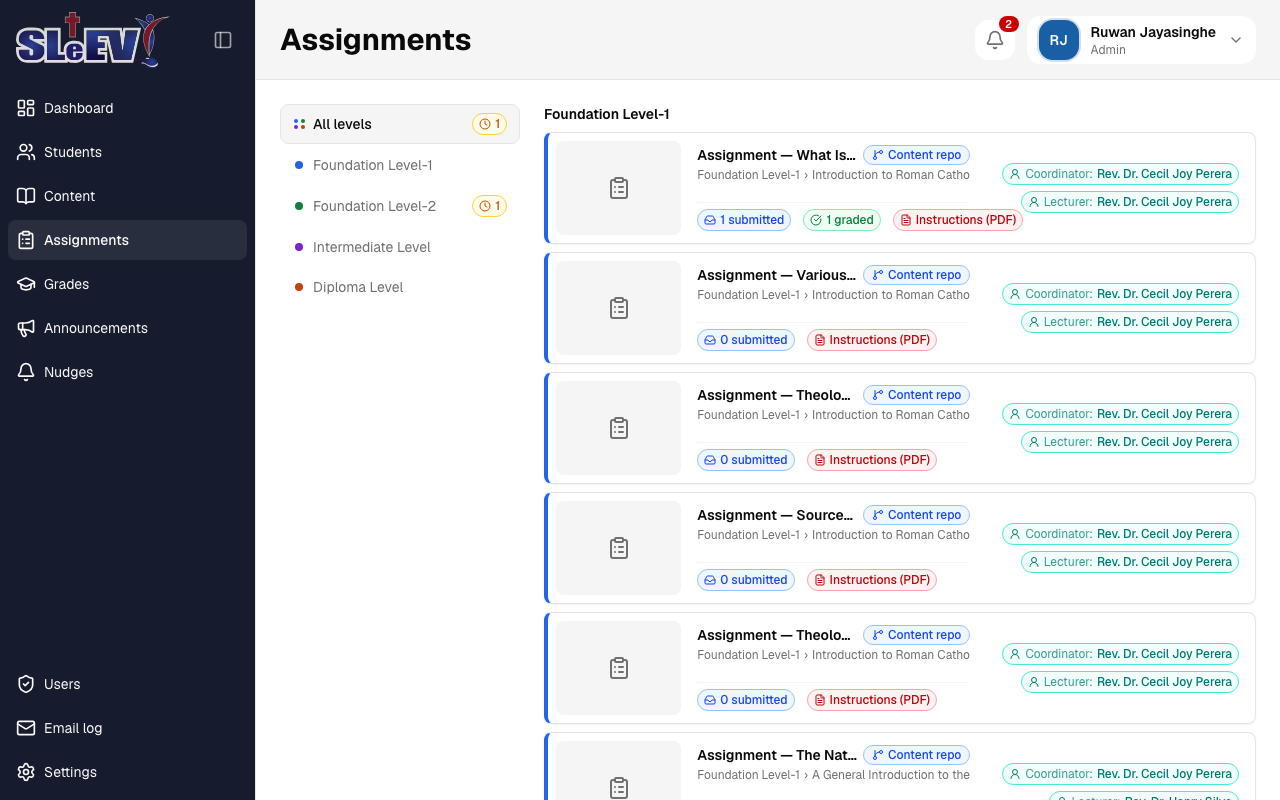Open 'Assignment — Source...' title

coord(776,515)
